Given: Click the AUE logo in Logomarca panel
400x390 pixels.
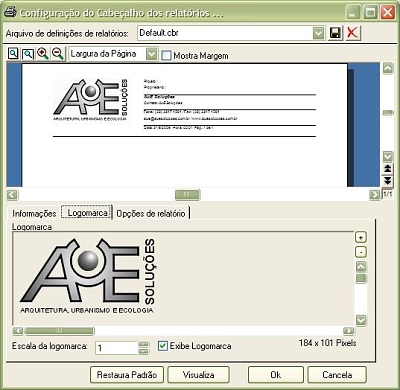Looking at the screenshot, I should pyautogui.click(x=88, y=276).
